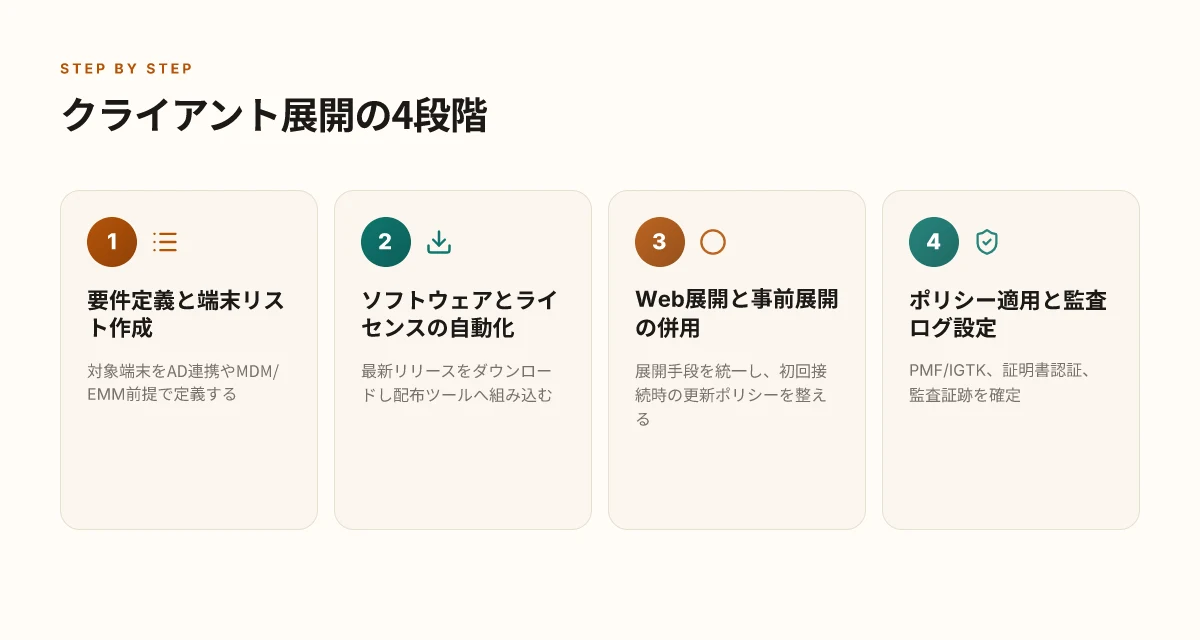Image resolution: width=1200 pixels, height=640 pixels.
Task: Select the heading ポリシー適用と監査ログ設定
Action: 1008,314
